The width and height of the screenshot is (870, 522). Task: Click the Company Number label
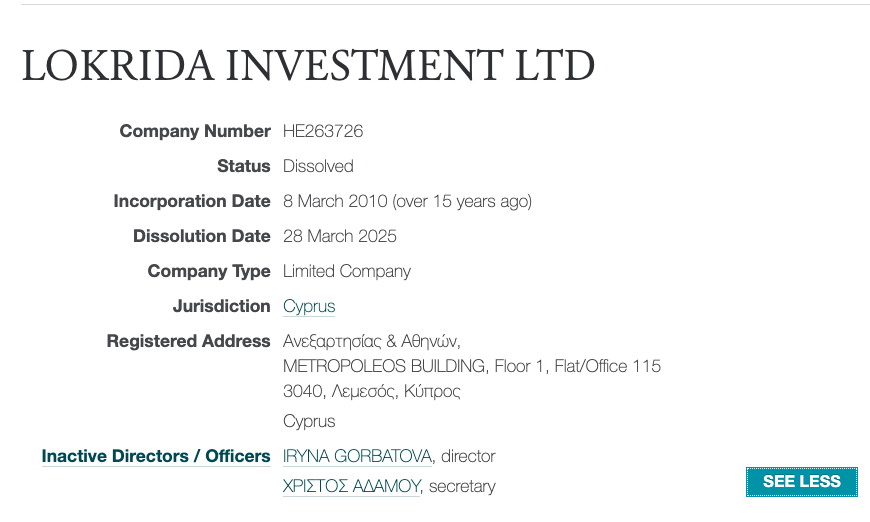point(195,131)
